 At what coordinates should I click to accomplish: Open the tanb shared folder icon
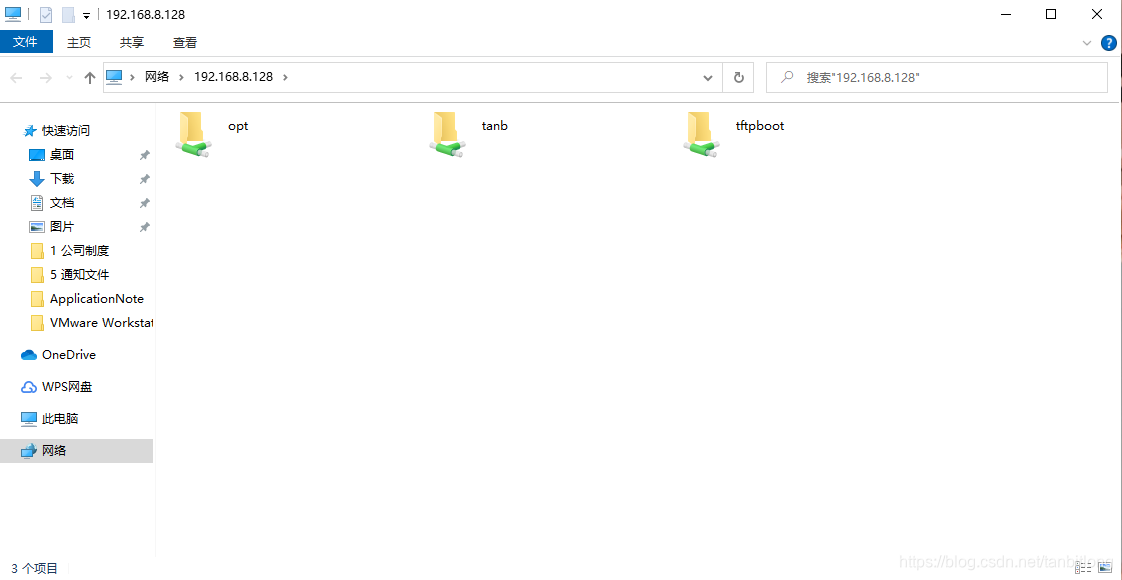(447, 134)
